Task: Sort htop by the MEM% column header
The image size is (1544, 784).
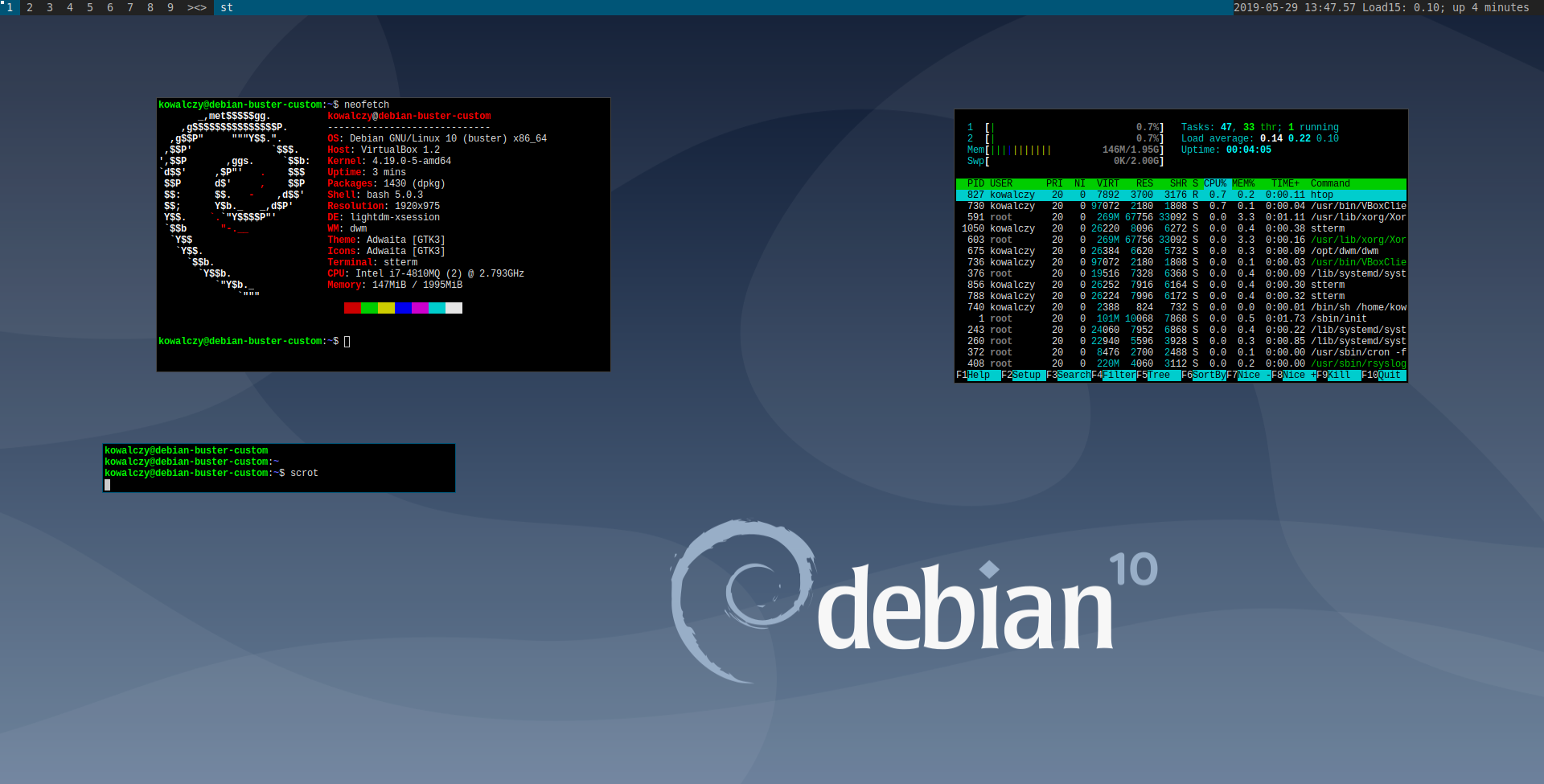Action: 1243,184
